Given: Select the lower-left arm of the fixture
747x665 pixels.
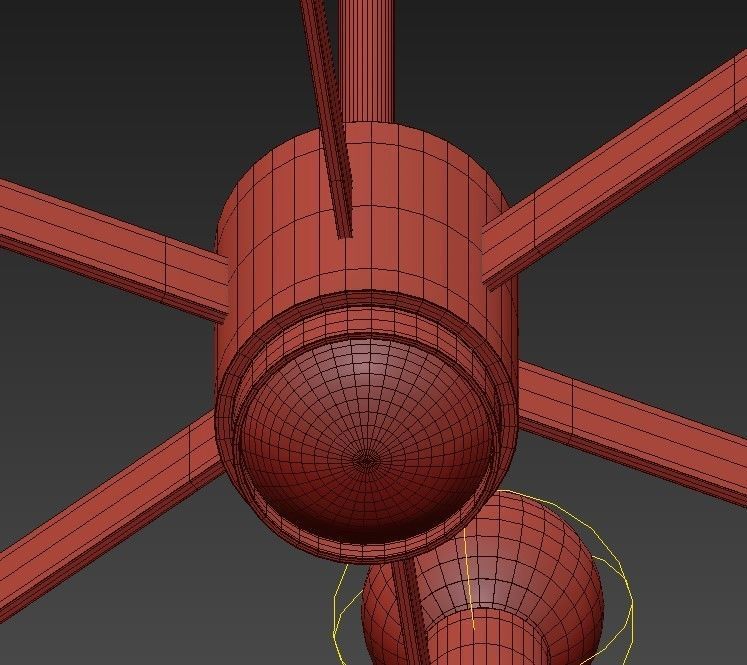Looking at the screenshot, I should [110, 514].
